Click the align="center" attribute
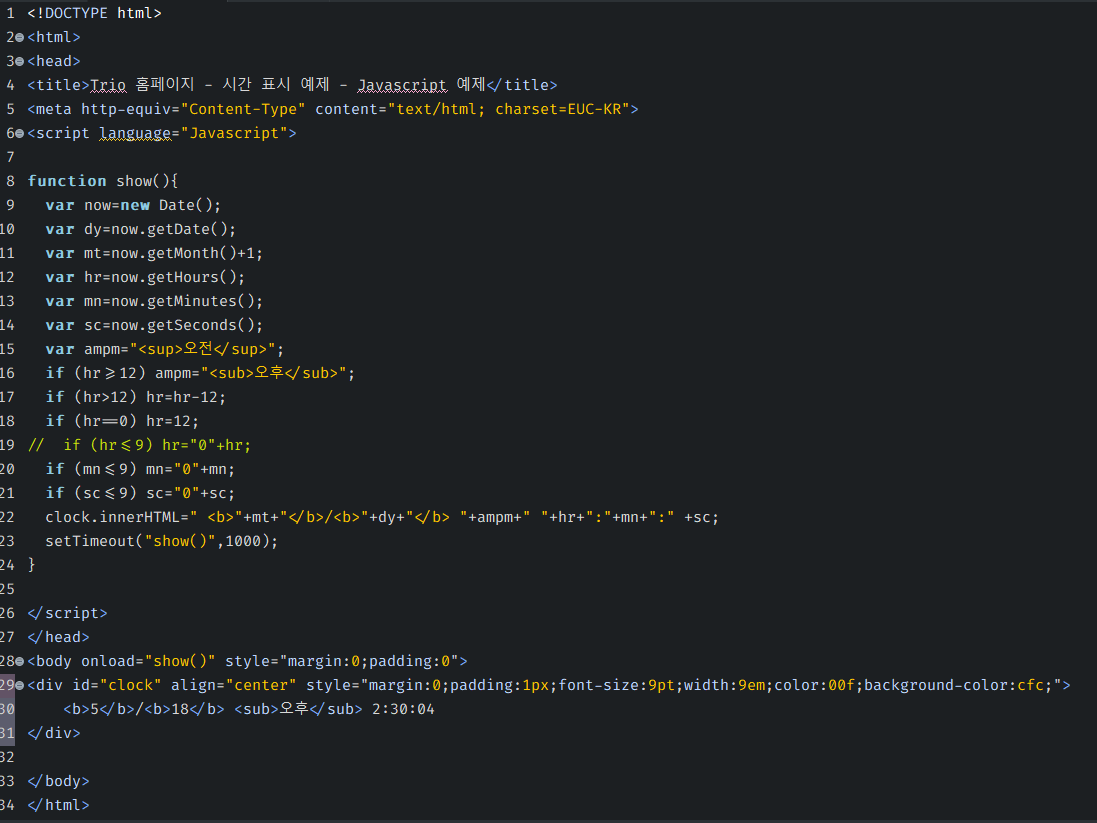The height and width of the screenshot is (823, 1097). (x=234, y=685)
